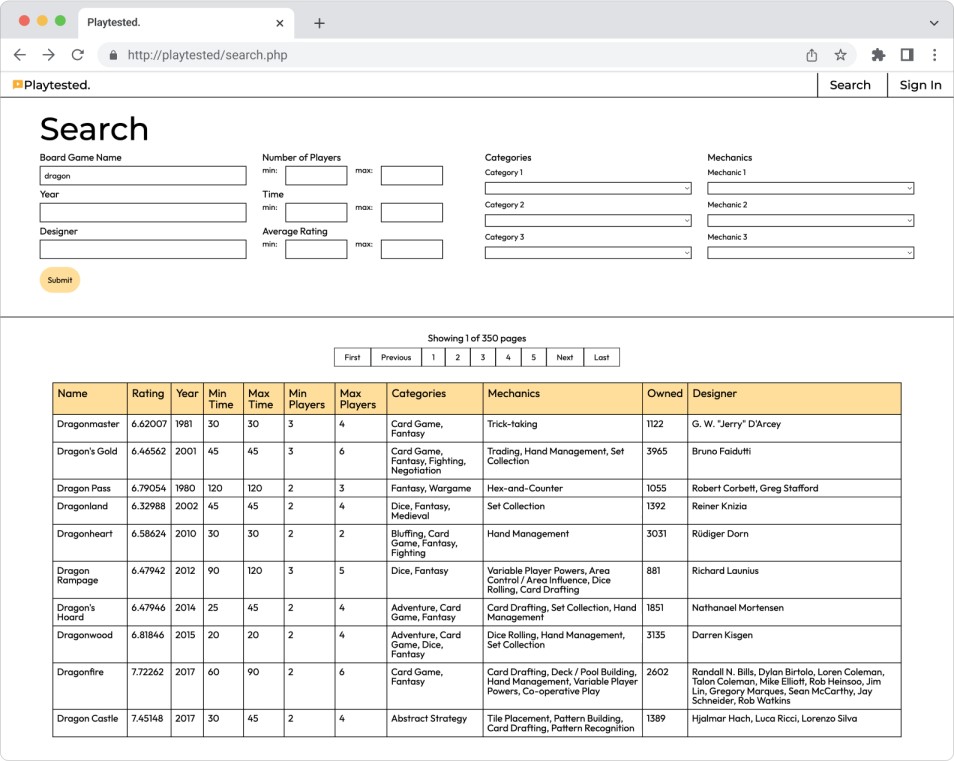Open the browser three-dot menu

tap(934, 55)
